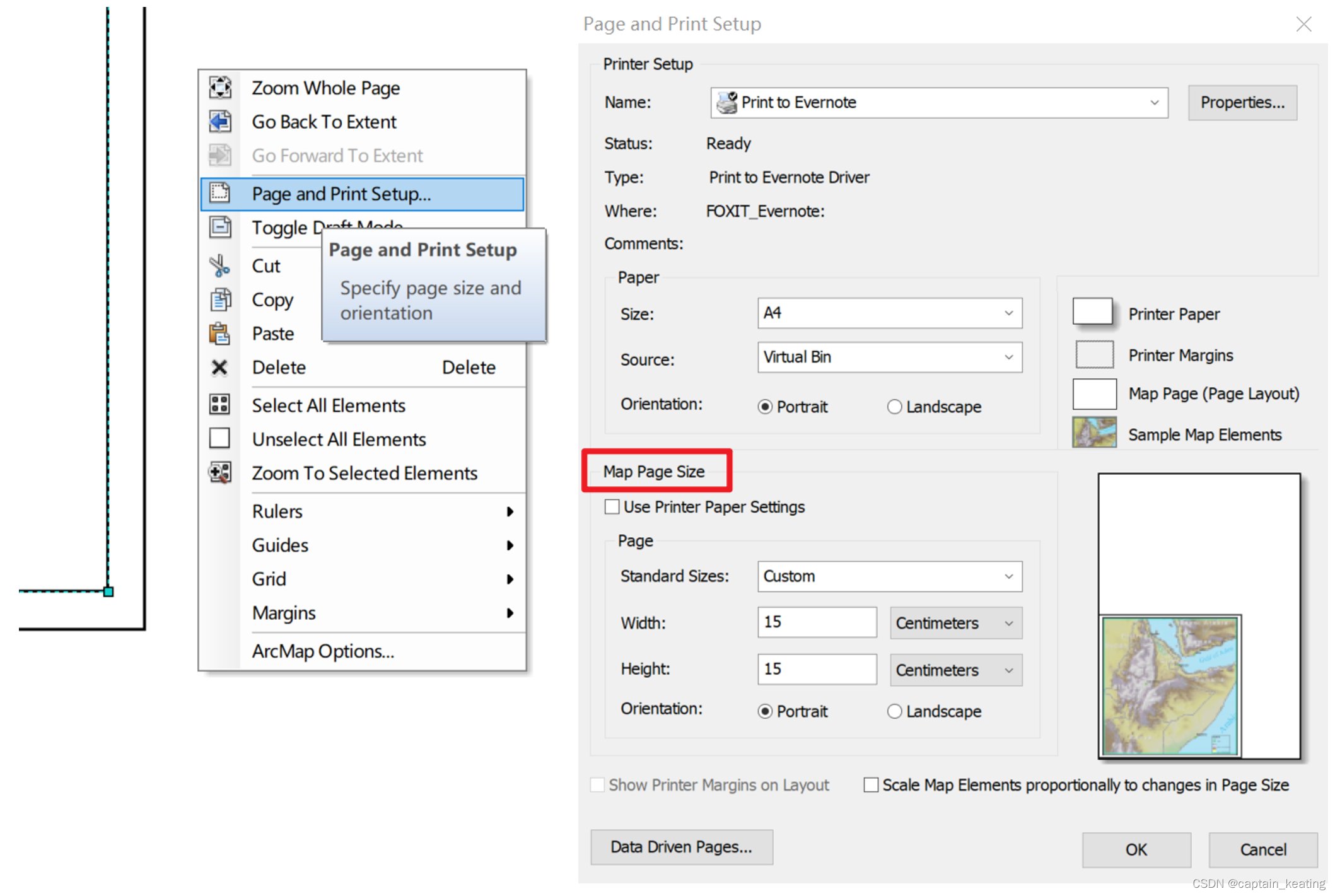
Task: Click the Copy icon in context menu
Action: [x=220, y=300]
